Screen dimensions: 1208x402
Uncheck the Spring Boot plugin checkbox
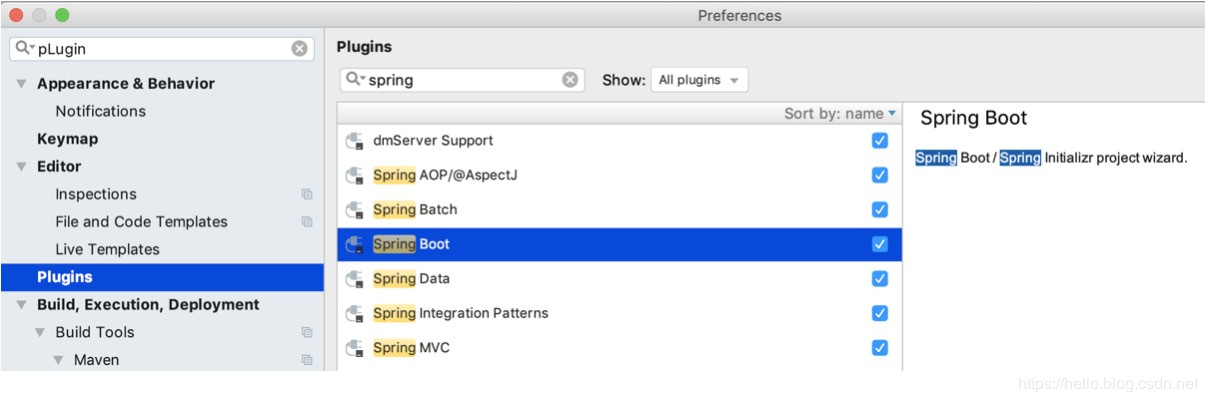click(880, 244)
